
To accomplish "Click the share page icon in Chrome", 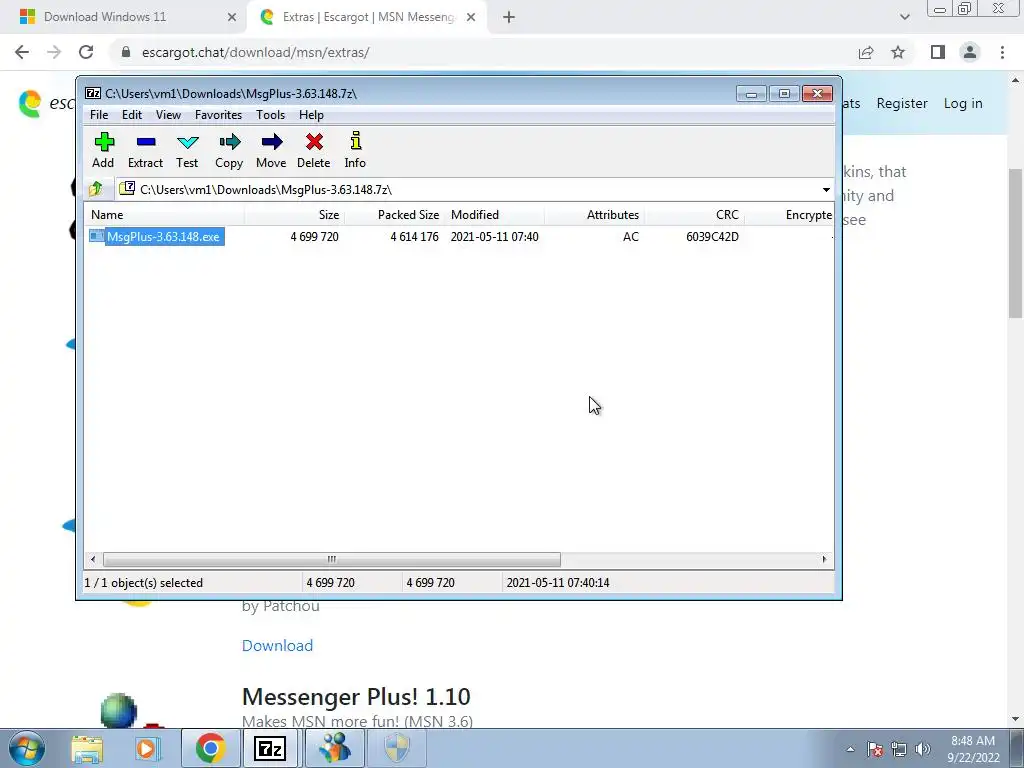I will (x=866, y=52).
